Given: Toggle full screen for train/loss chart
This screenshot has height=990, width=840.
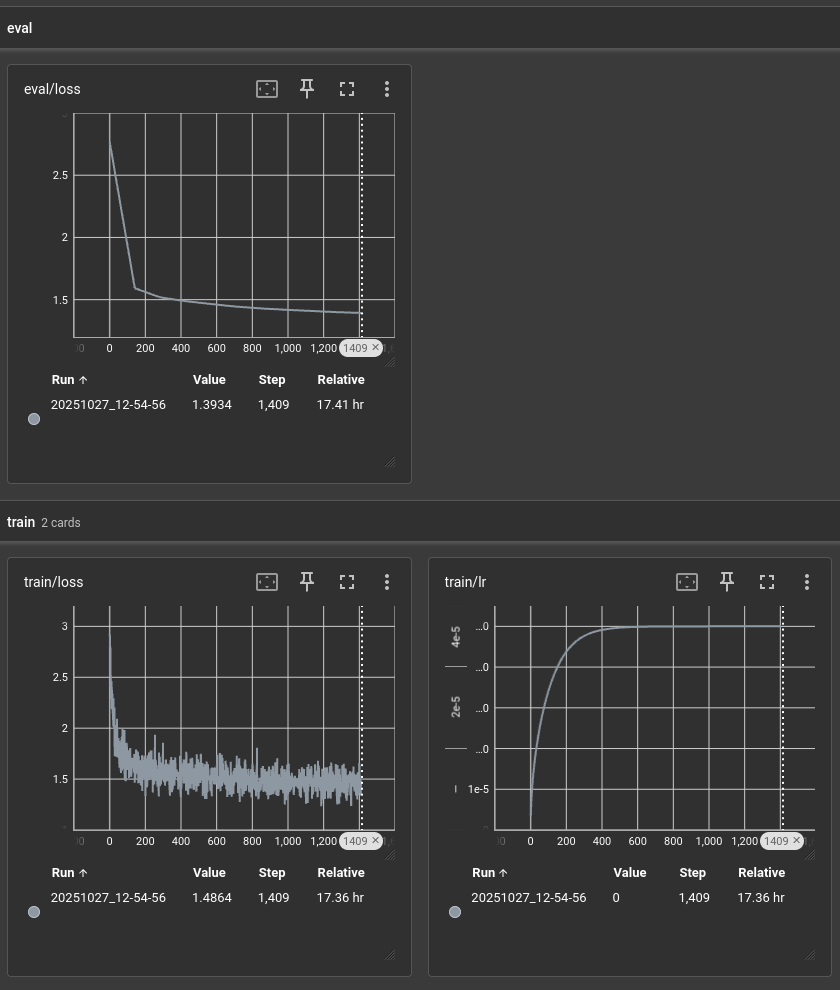Looking at the screenshot, I should point(347,582).
